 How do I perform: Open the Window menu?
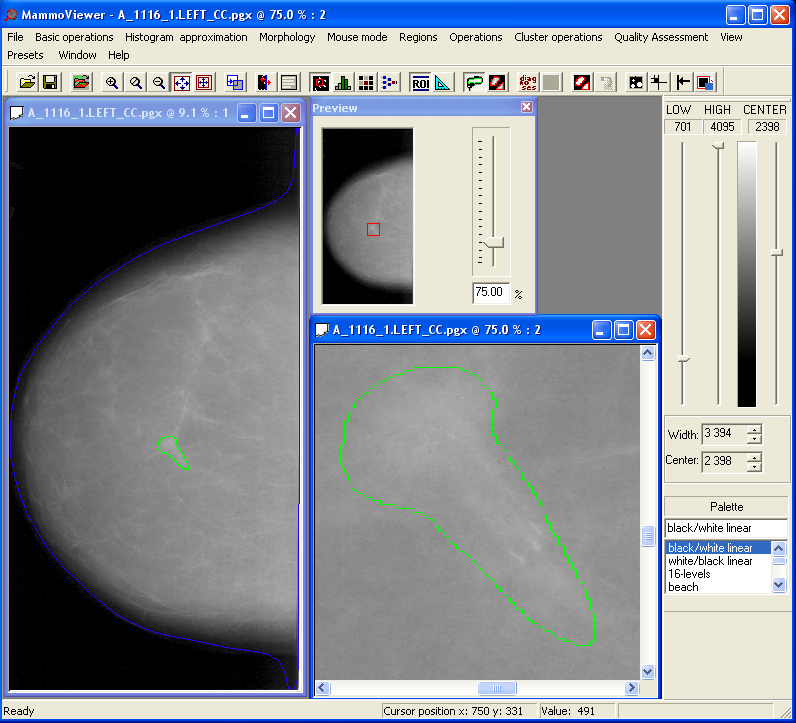(77, 55)
